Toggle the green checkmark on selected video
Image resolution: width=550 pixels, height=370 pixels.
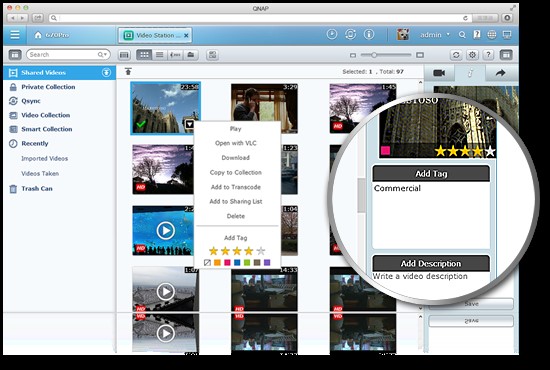click(141, 124)
